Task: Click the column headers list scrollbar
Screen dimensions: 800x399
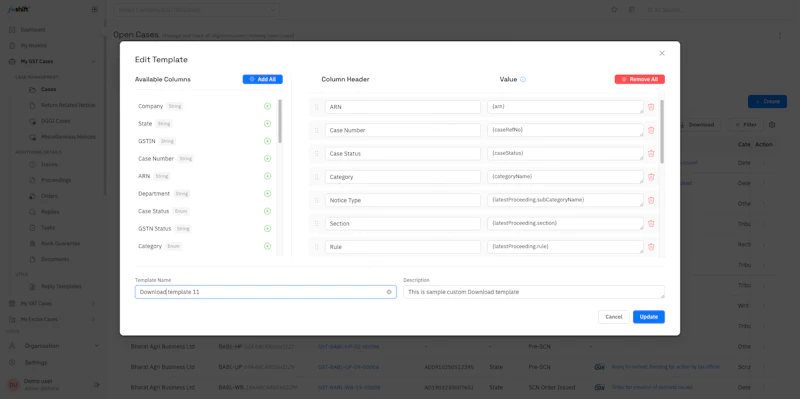Action: 662,132
